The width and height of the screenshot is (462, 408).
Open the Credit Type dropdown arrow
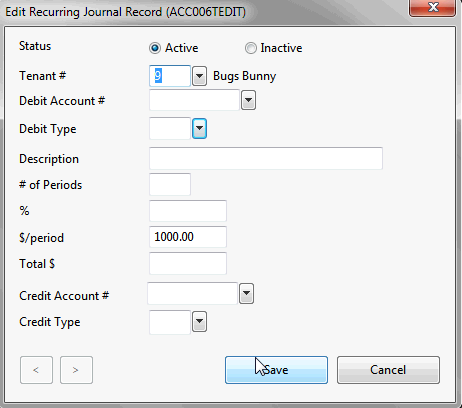pos(199,322)
